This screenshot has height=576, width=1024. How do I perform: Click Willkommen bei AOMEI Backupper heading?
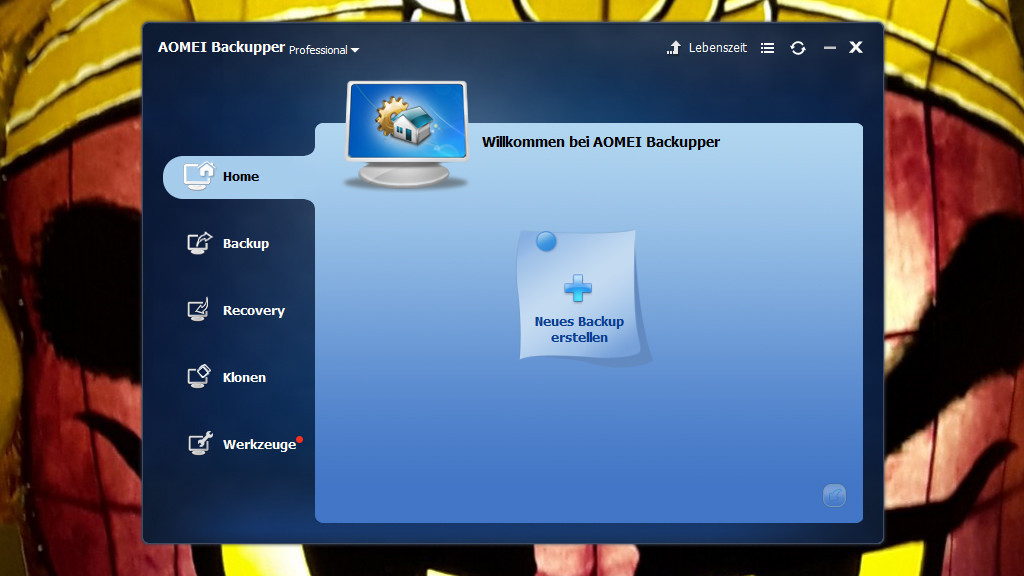pos(601,142)
